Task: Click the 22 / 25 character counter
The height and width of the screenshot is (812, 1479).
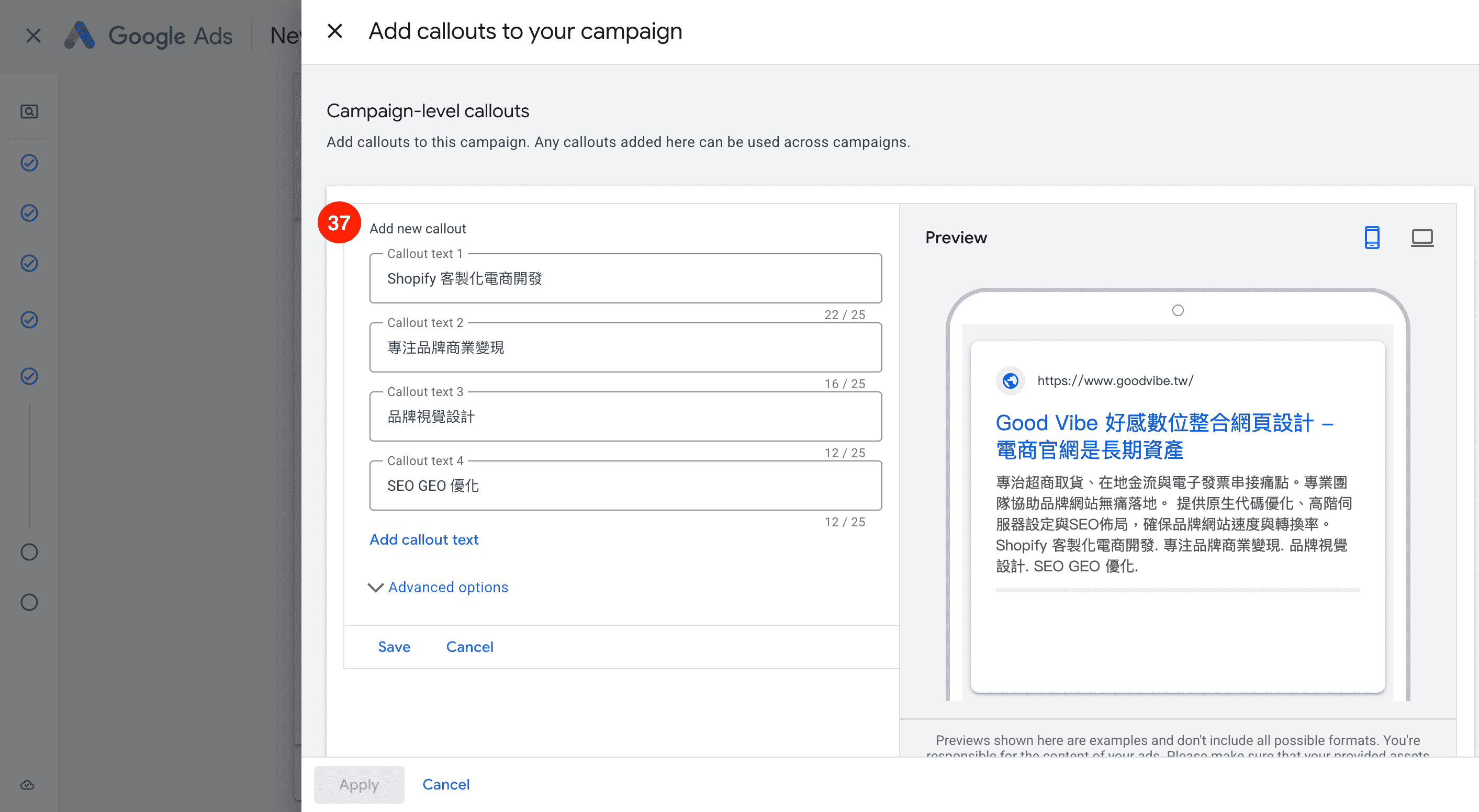Action: [x=845, y=315]
